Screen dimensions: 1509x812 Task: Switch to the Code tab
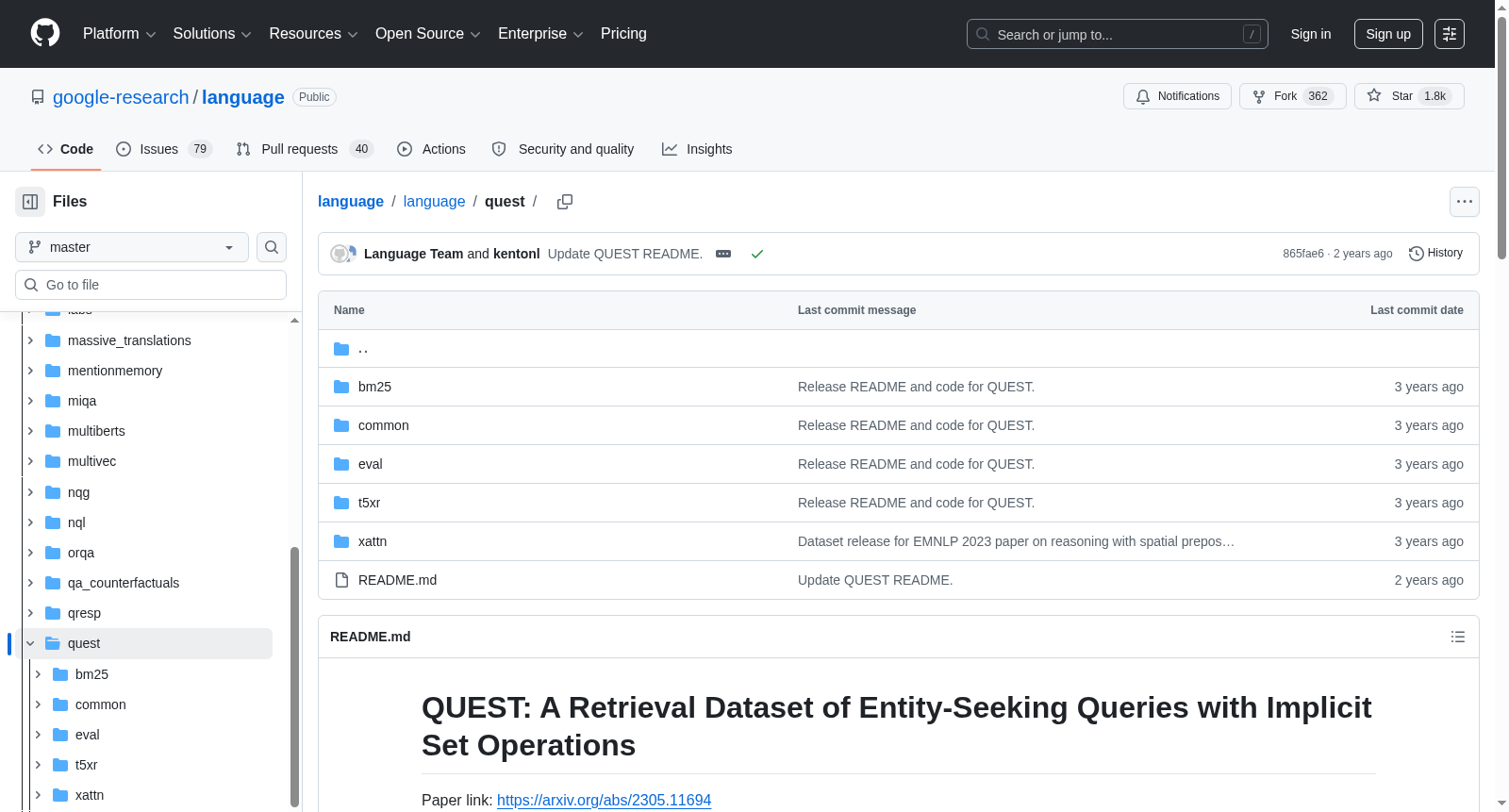click(x=66, y=149)
